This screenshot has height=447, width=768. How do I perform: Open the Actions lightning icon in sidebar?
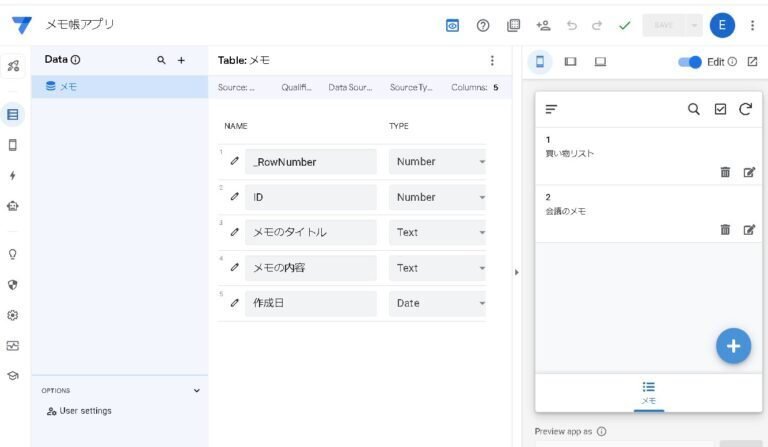13,175
